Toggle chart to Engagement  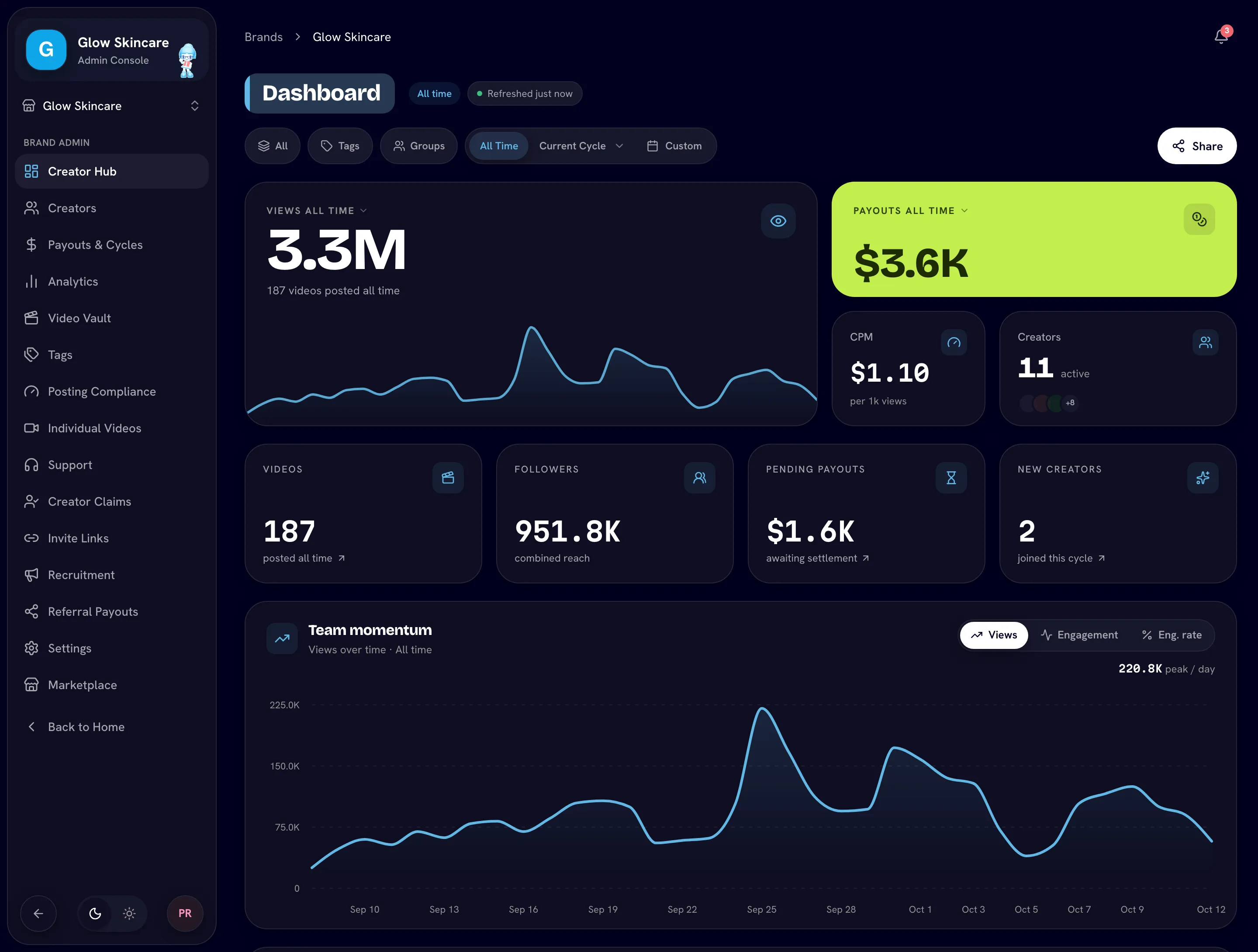[1079, 635]
